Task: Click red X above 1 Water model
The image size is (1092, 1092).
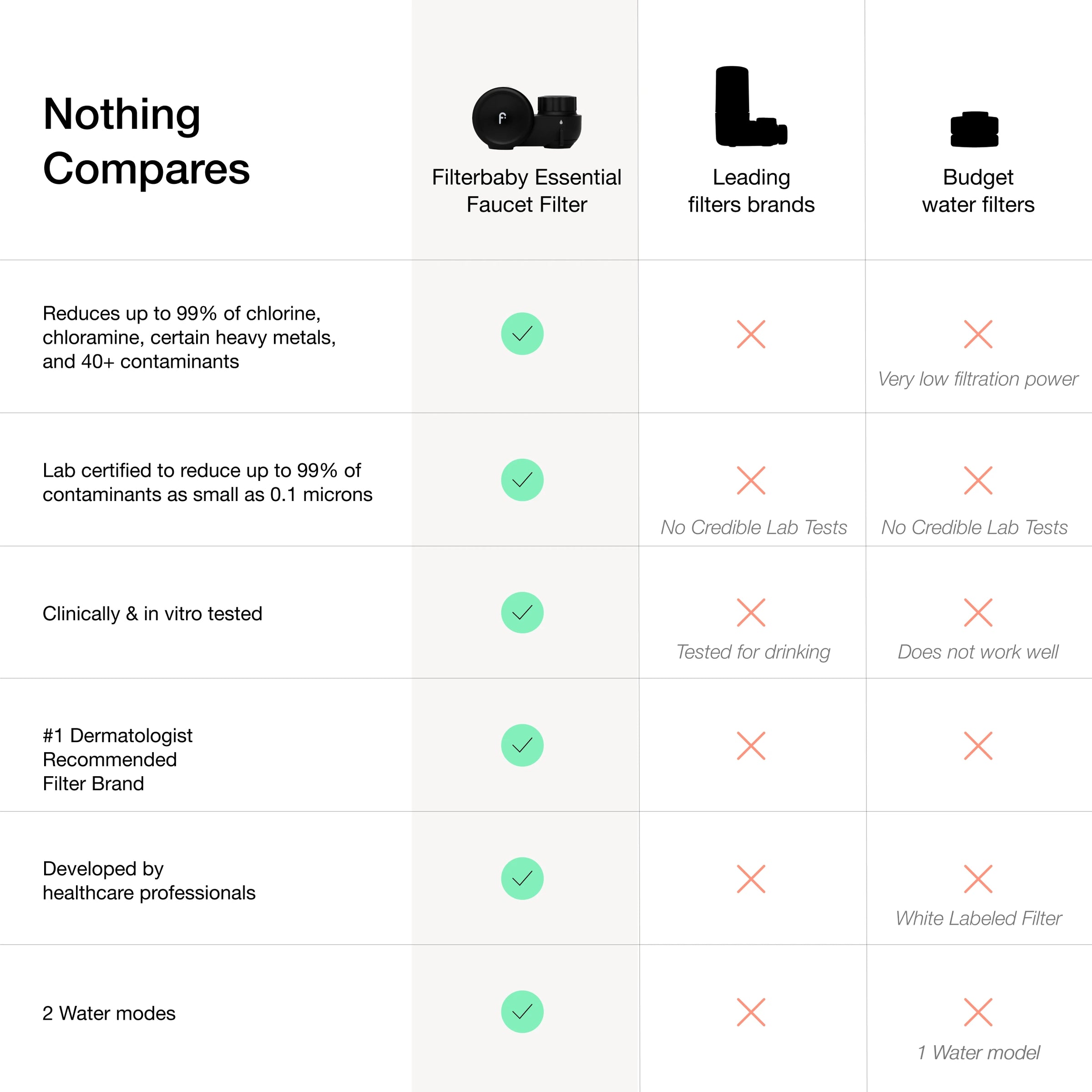Action: point(978,1012)
